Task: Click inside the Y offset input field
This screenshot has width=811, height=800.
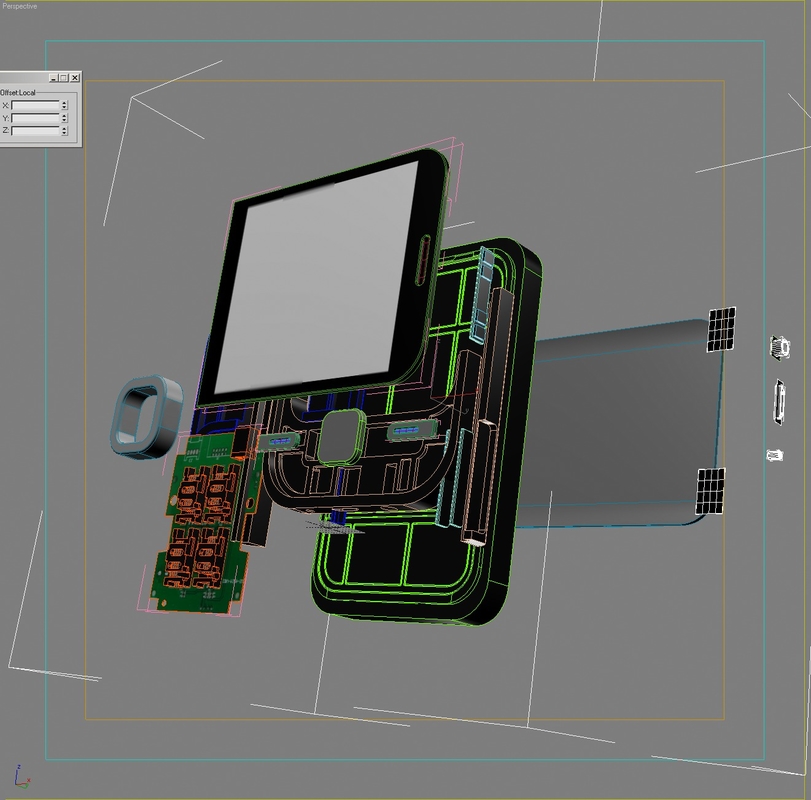Action: tap(37, 118)
